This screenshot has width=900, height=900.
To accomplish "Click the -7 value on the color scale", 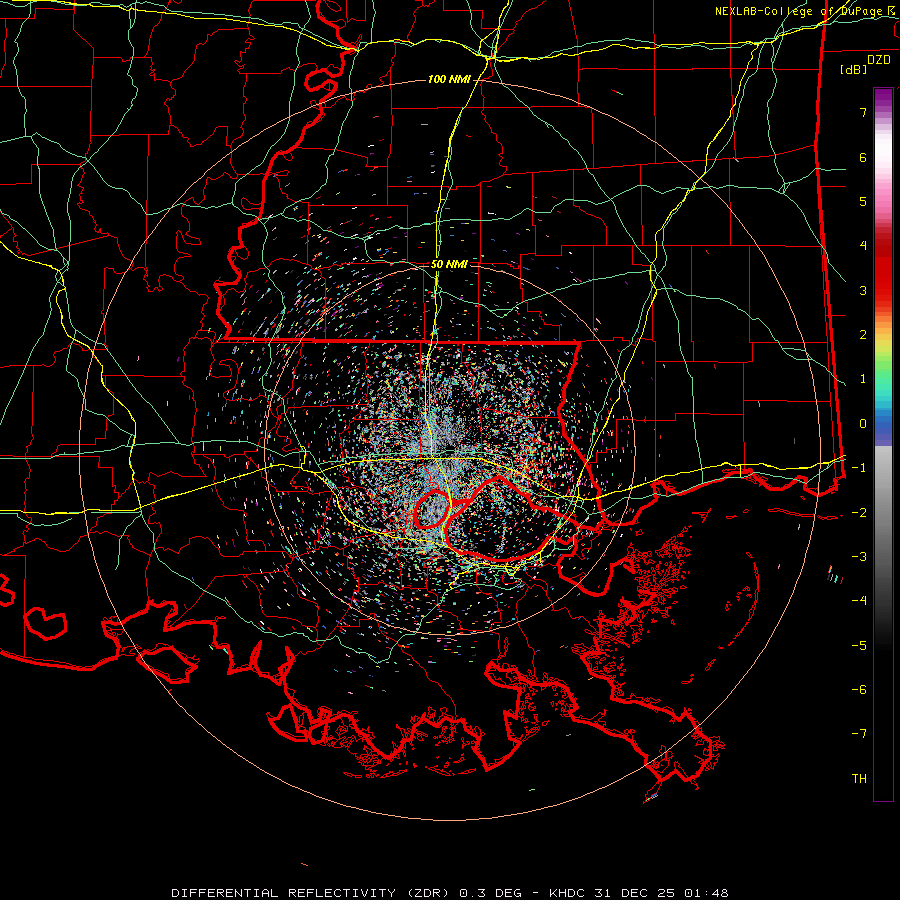I will pos(859,734).
